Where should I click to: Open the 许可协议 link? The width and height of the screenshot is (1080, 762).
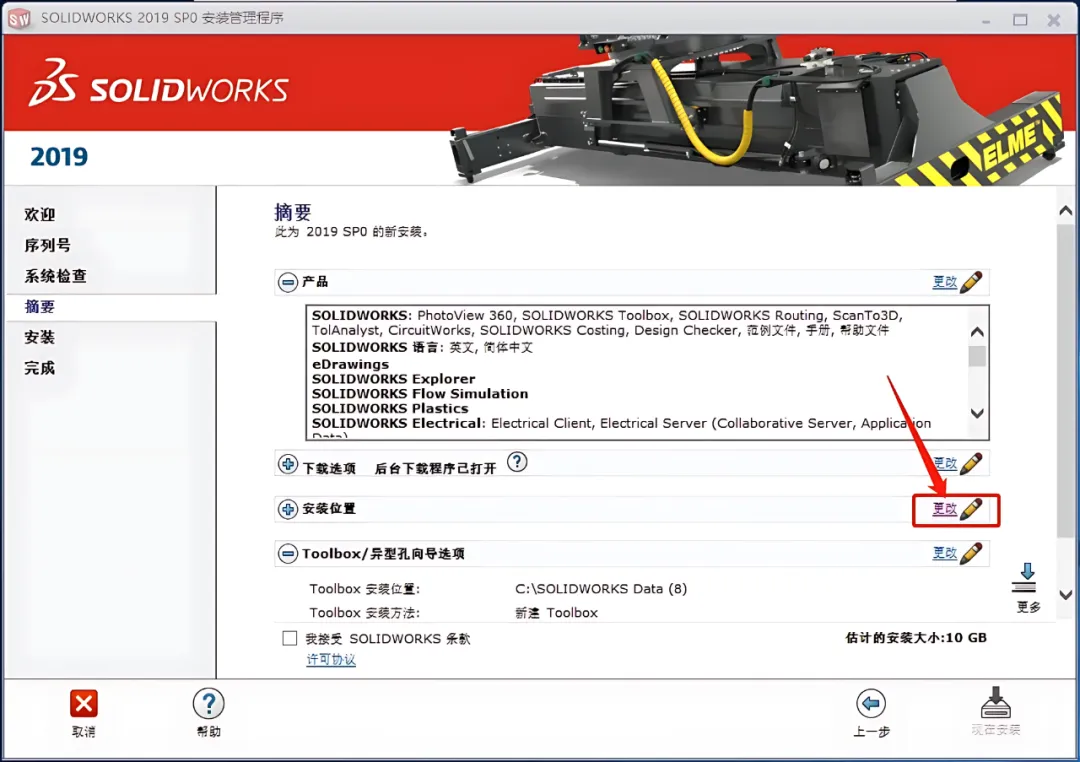(331, 659)
